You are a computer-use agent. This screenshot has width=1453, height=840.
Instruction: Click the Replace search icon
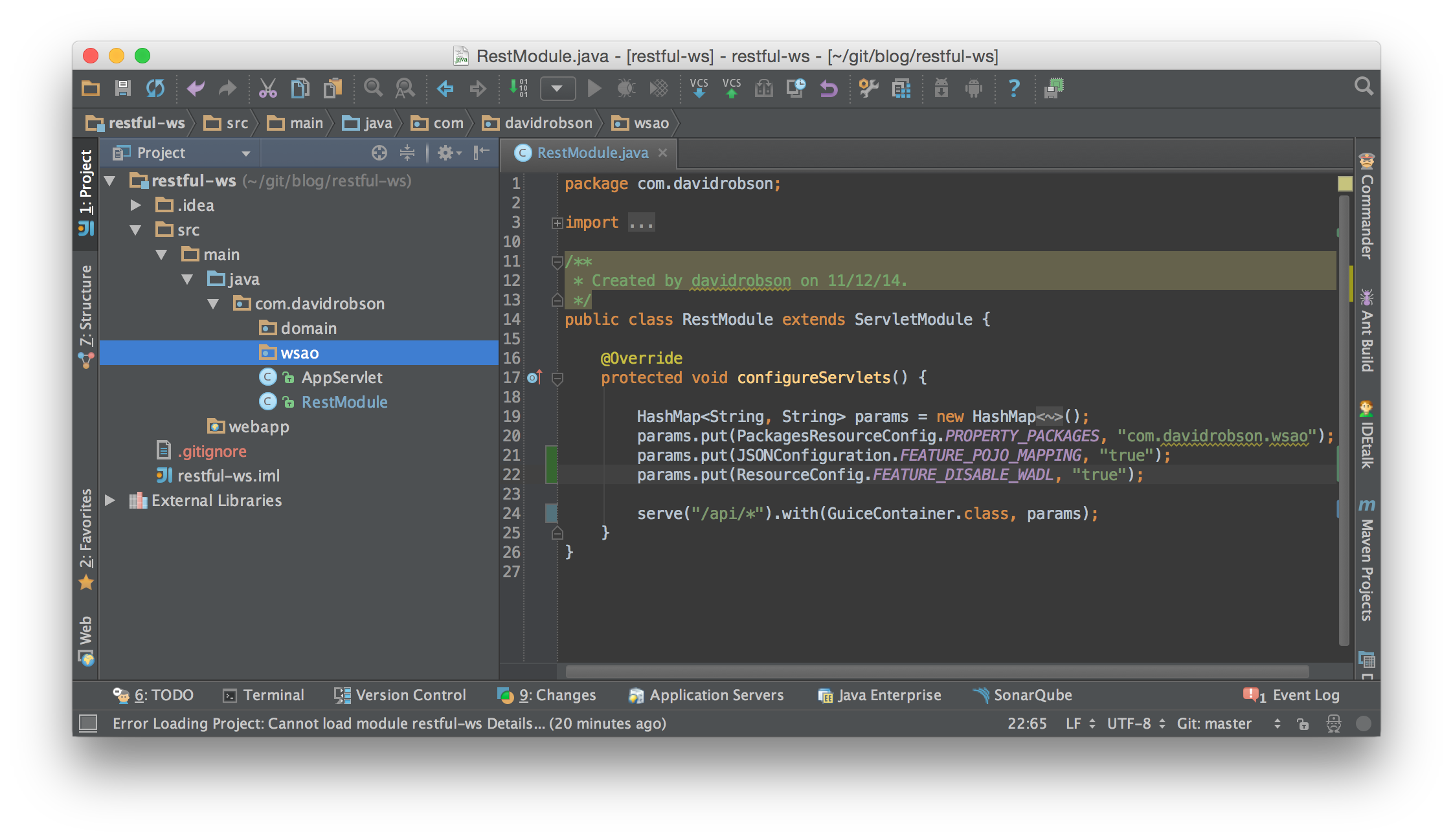405,88
